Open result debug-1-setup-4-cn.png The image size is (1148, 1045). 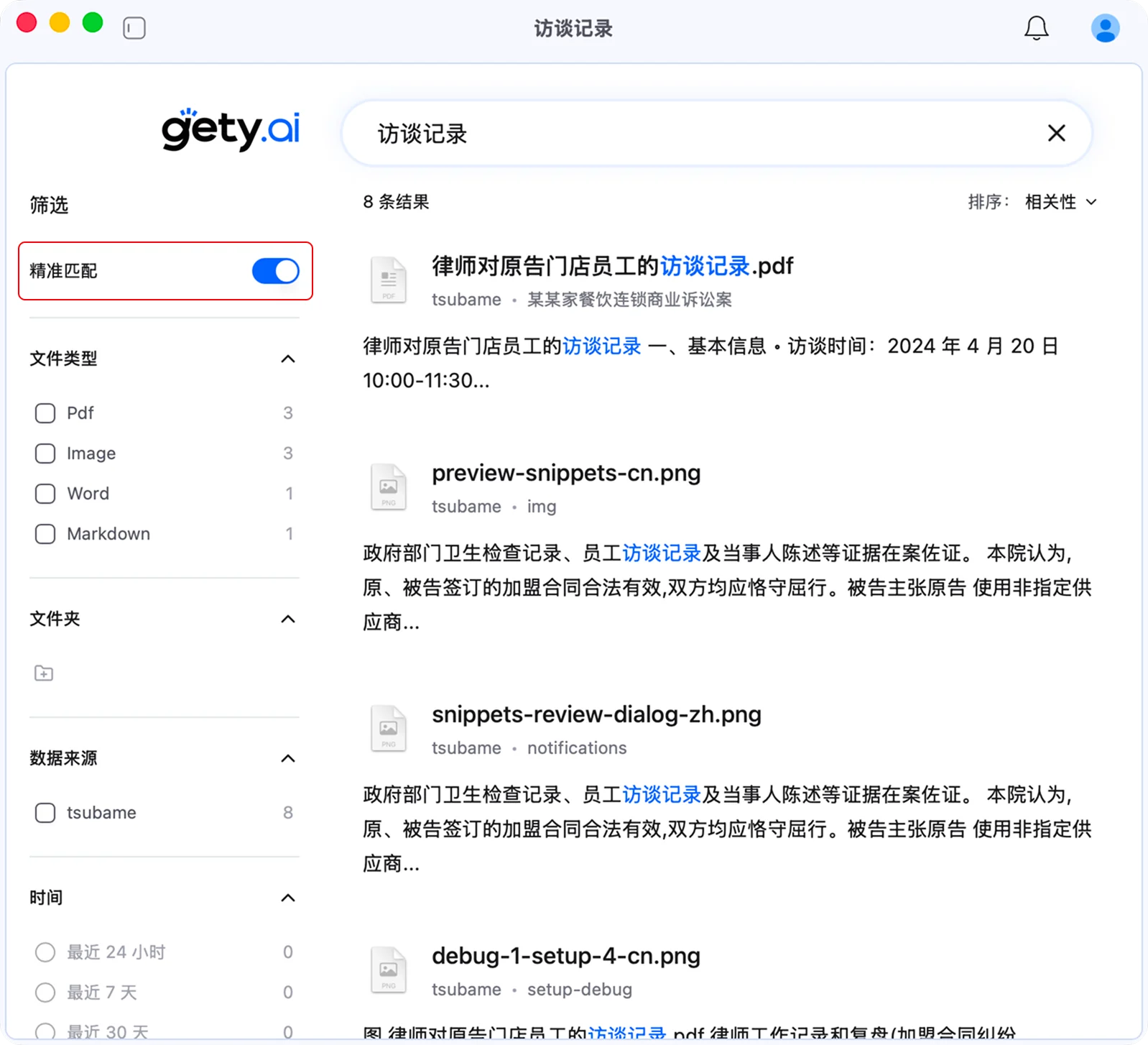coord(566,956)
